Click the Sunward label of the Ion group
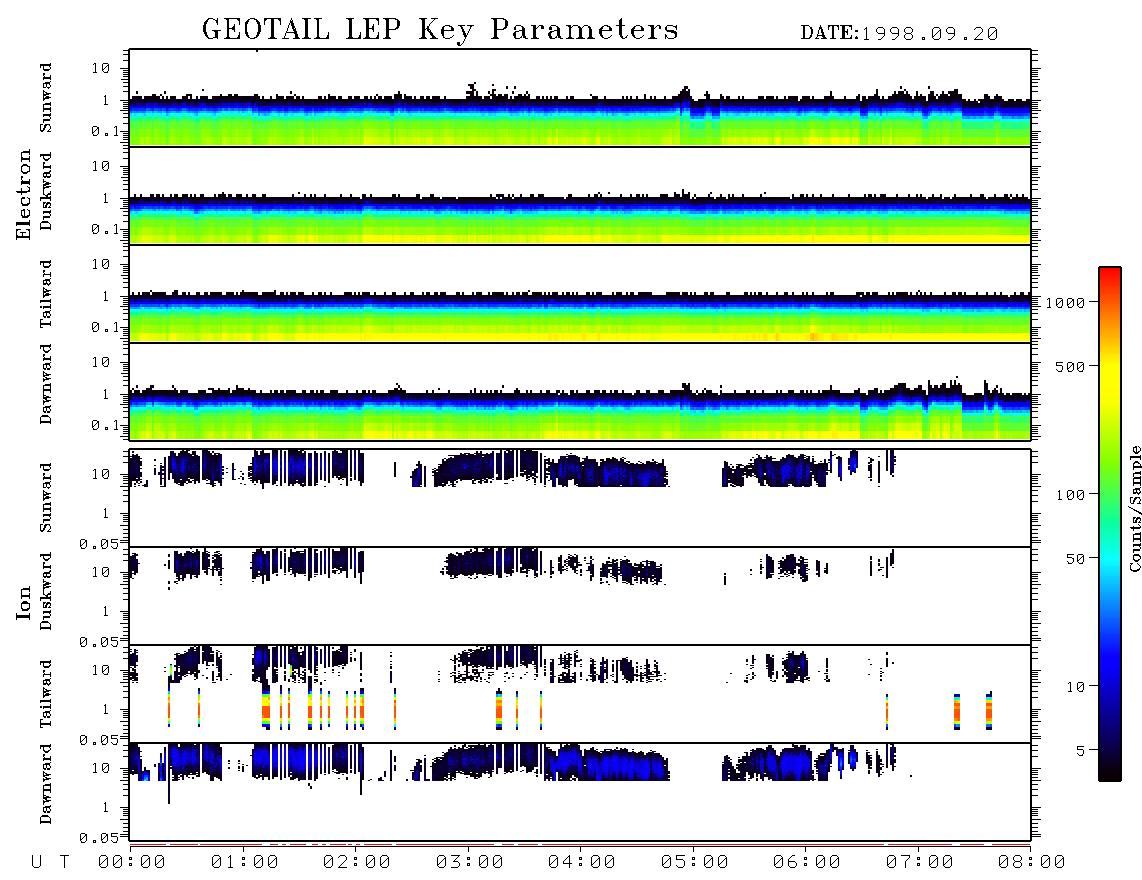The height and width of the screenshot is (880, 1142). click(x=46, y=498)
